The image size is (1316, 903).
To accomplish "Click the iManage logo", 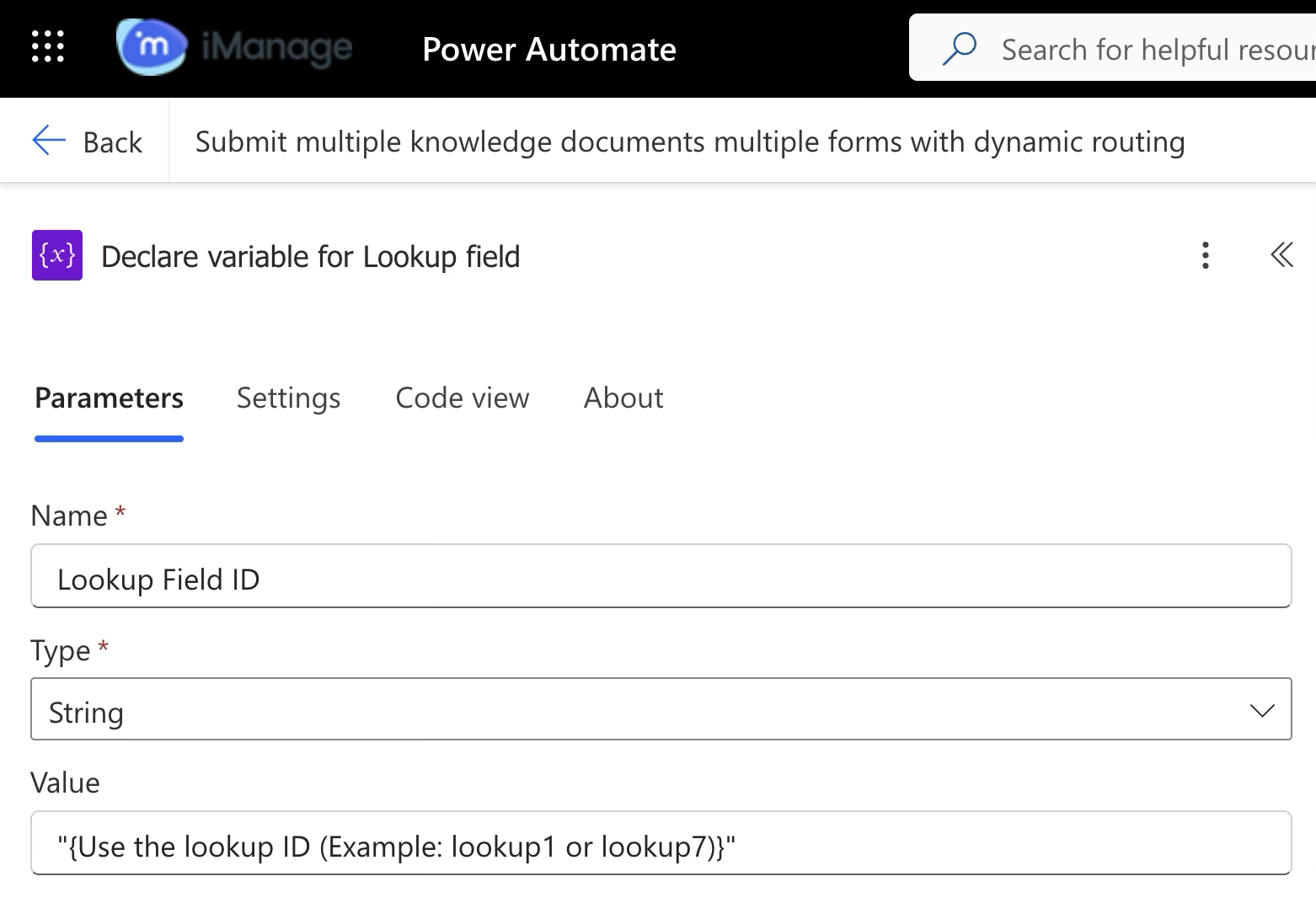I will 234,48.
